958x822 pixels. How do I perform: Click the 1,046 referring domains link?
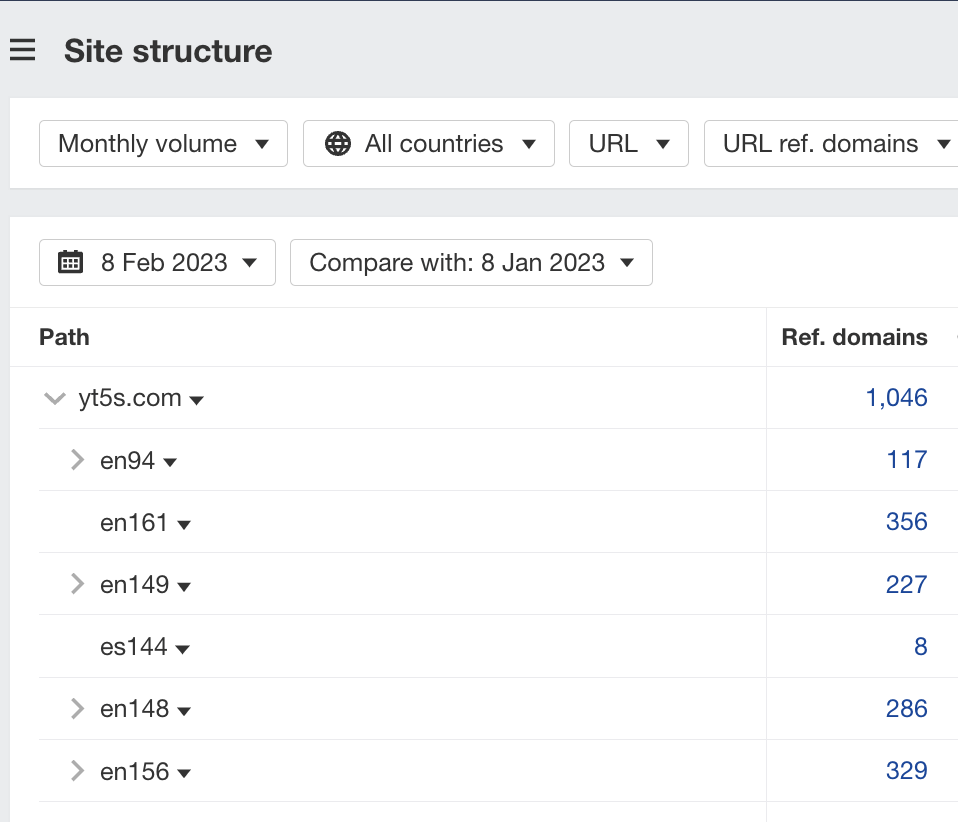899,397
